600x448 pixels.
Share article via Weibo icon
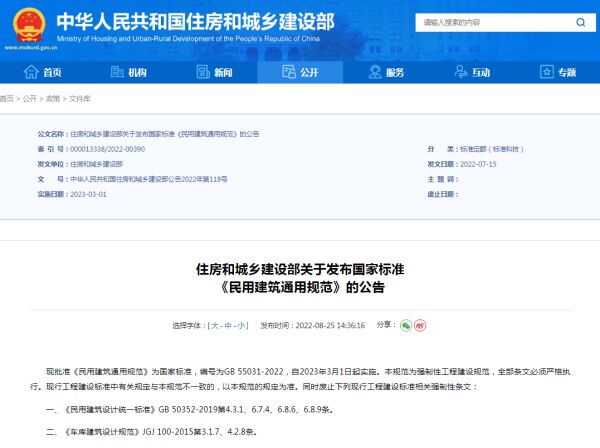420,325
